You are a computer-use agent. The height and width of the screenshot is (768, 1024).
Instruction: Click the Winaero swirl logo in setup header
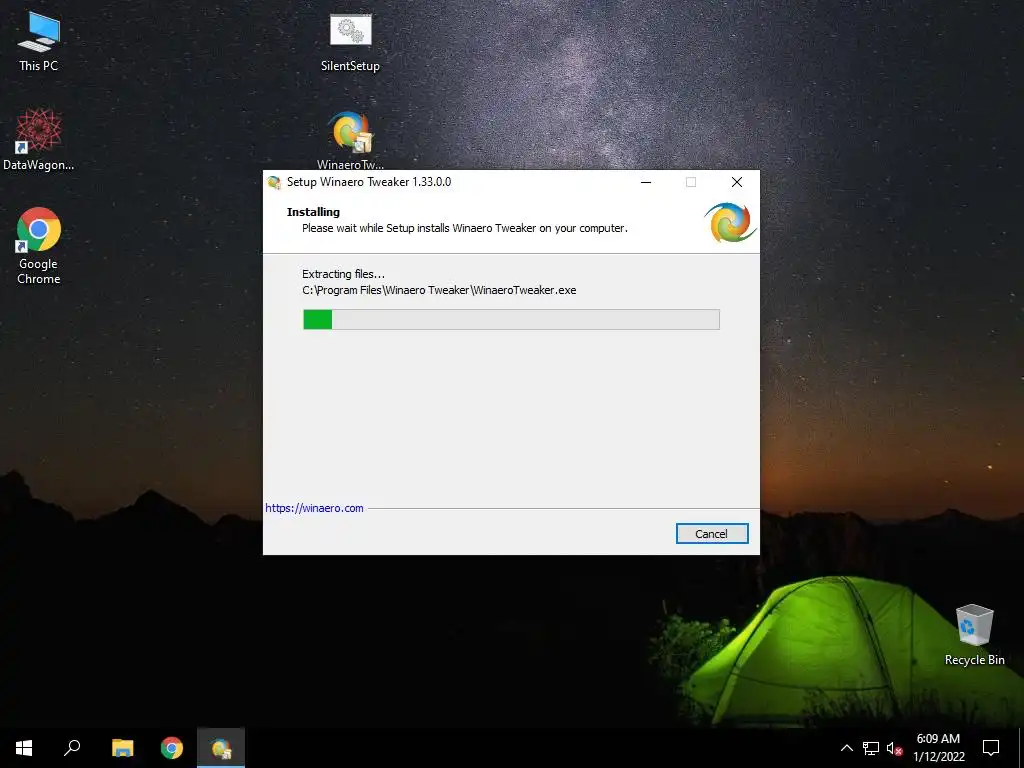click(x=730, y=223)
